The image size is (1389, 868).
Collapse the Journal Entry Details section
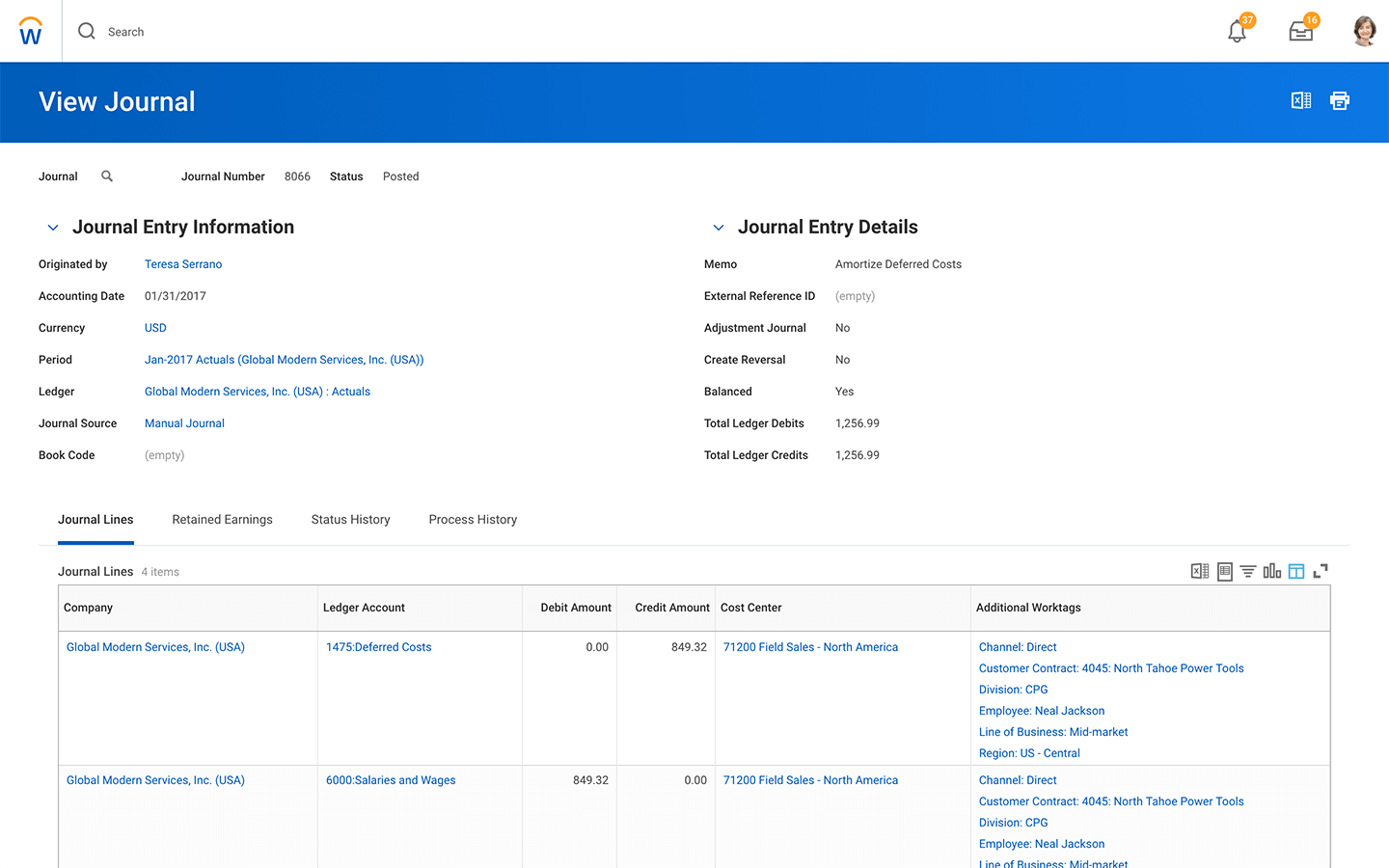(x=719, y=228)
